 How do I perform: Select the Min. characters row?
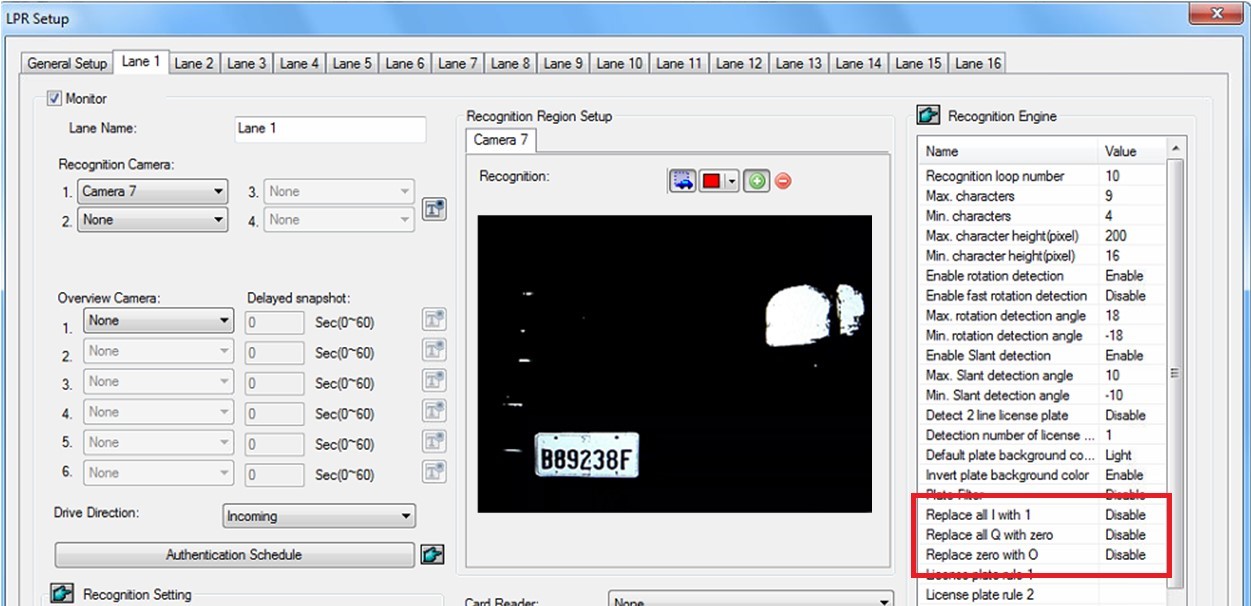tap(1041, 216)
